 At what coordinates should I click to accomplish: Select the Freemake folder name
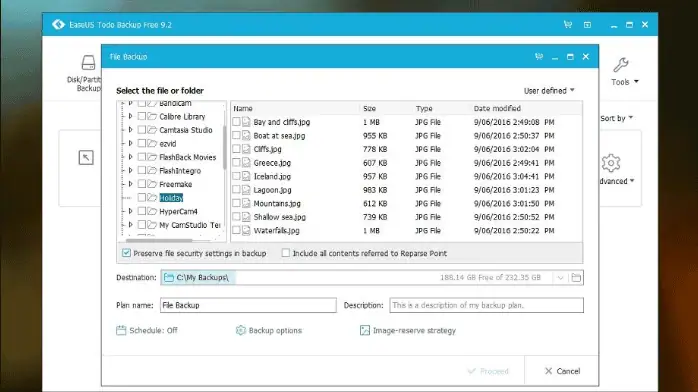176,184
